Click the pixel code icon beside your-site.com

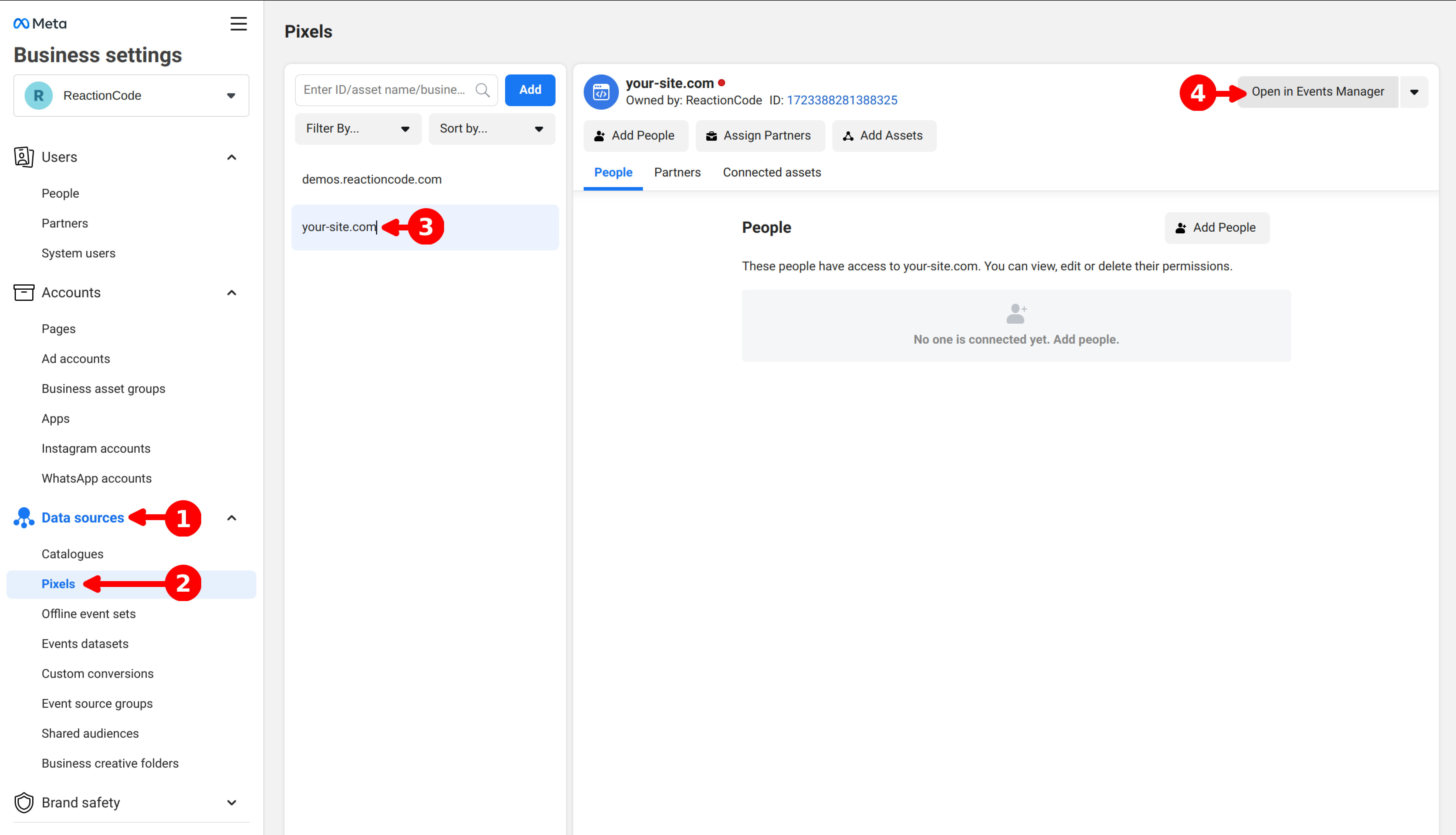(601, 92)
